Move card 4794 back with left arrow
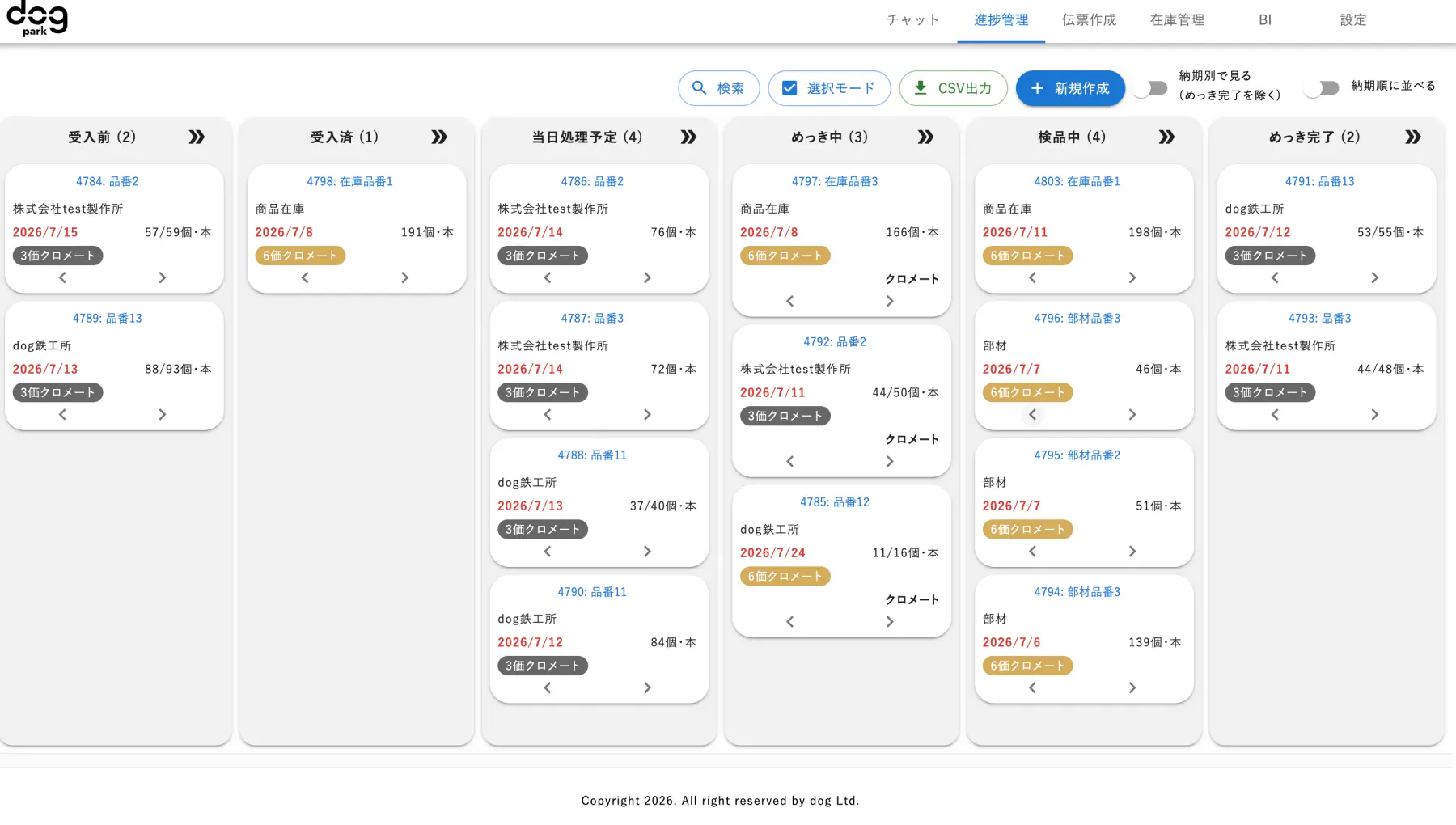Image resolution: width=1456 pixels, height=825 pixels. (1032, 687)
